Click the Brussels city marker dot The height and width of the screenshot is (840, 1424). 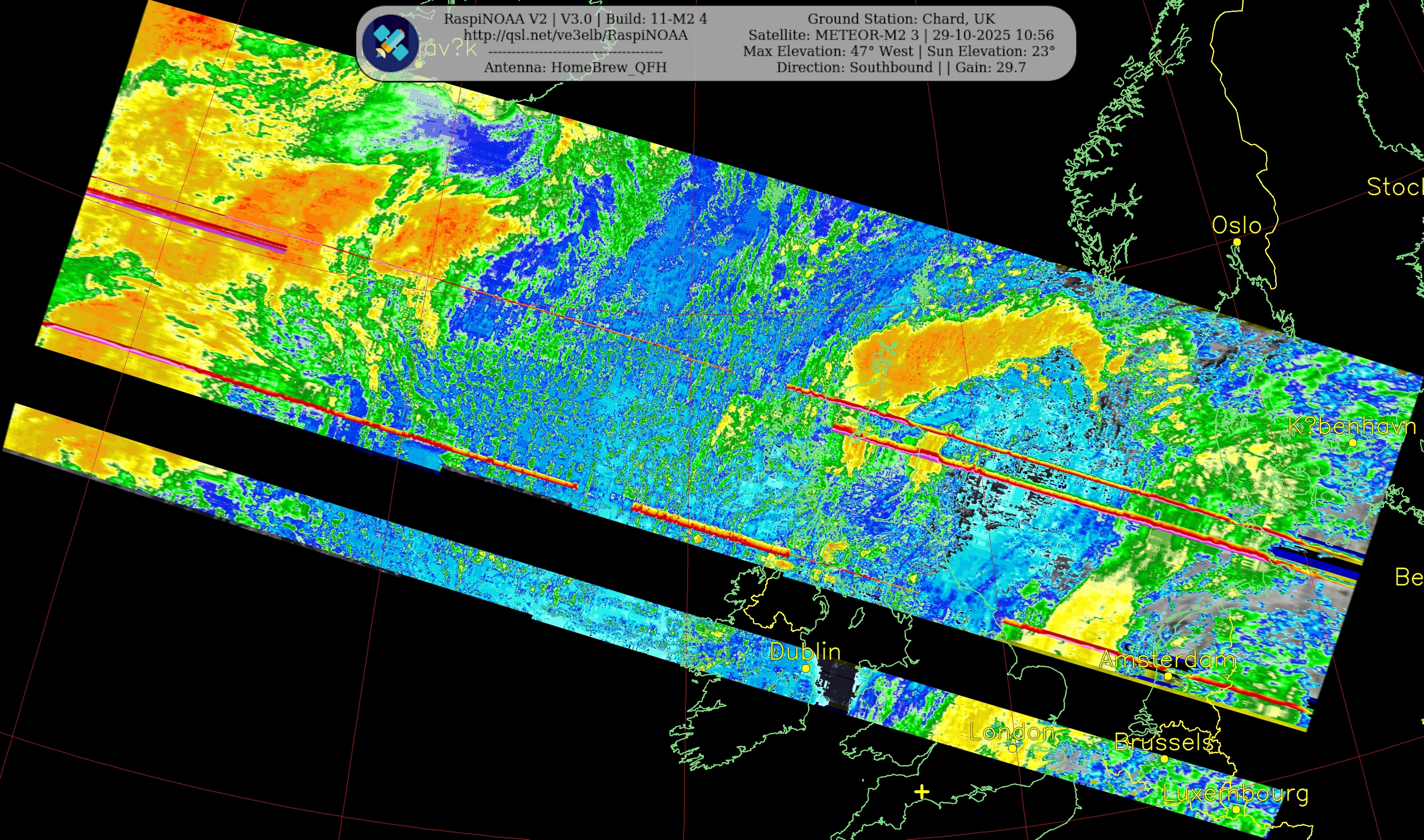1164,759
